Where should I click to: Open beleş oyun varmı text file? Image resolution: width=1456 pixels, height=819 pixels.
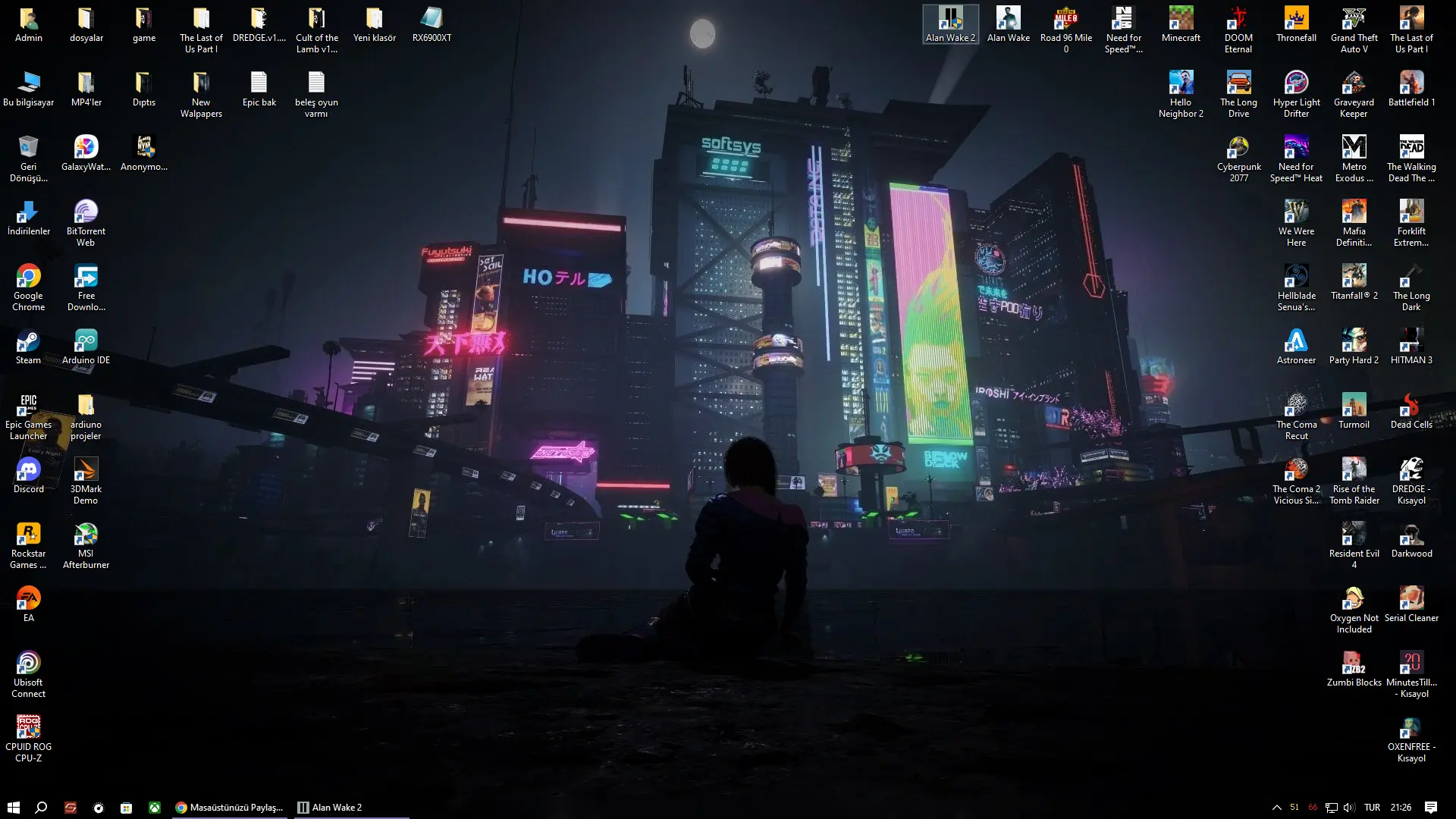pyautogui.click(x=316, y=94)
